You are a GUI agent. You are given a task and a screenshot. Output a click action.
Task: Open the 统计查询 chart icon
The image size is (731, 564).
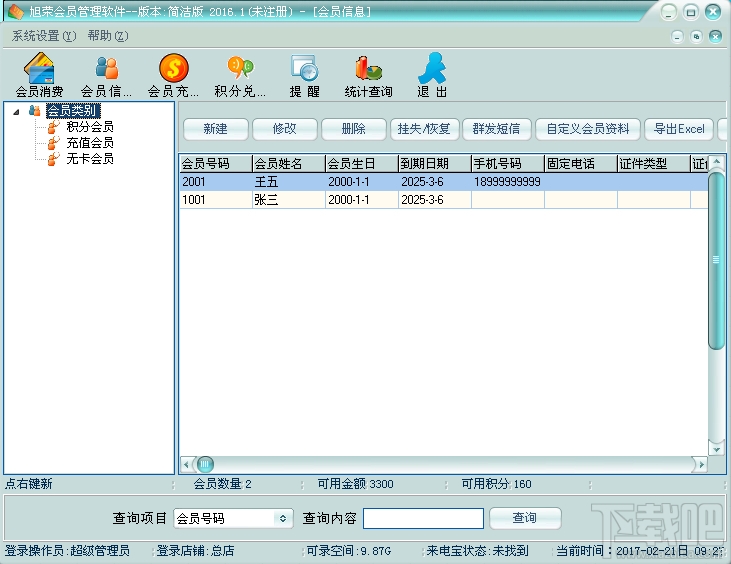pyautogui.click(x=368, y=68)
